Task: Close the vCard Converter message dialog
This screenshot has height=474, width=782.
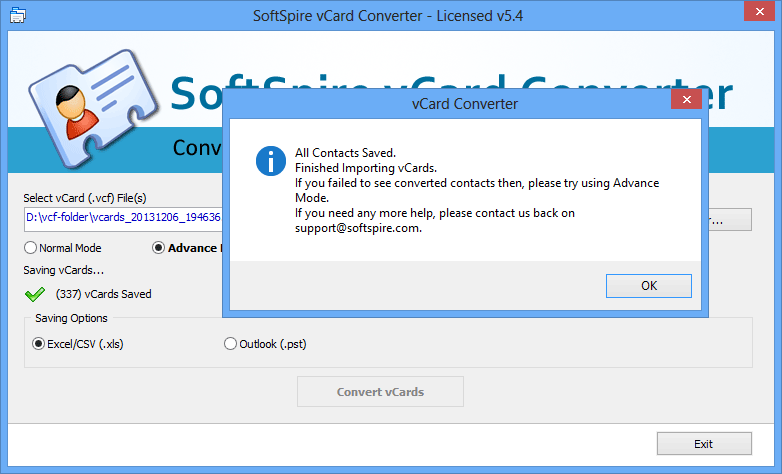Action: 685,102
